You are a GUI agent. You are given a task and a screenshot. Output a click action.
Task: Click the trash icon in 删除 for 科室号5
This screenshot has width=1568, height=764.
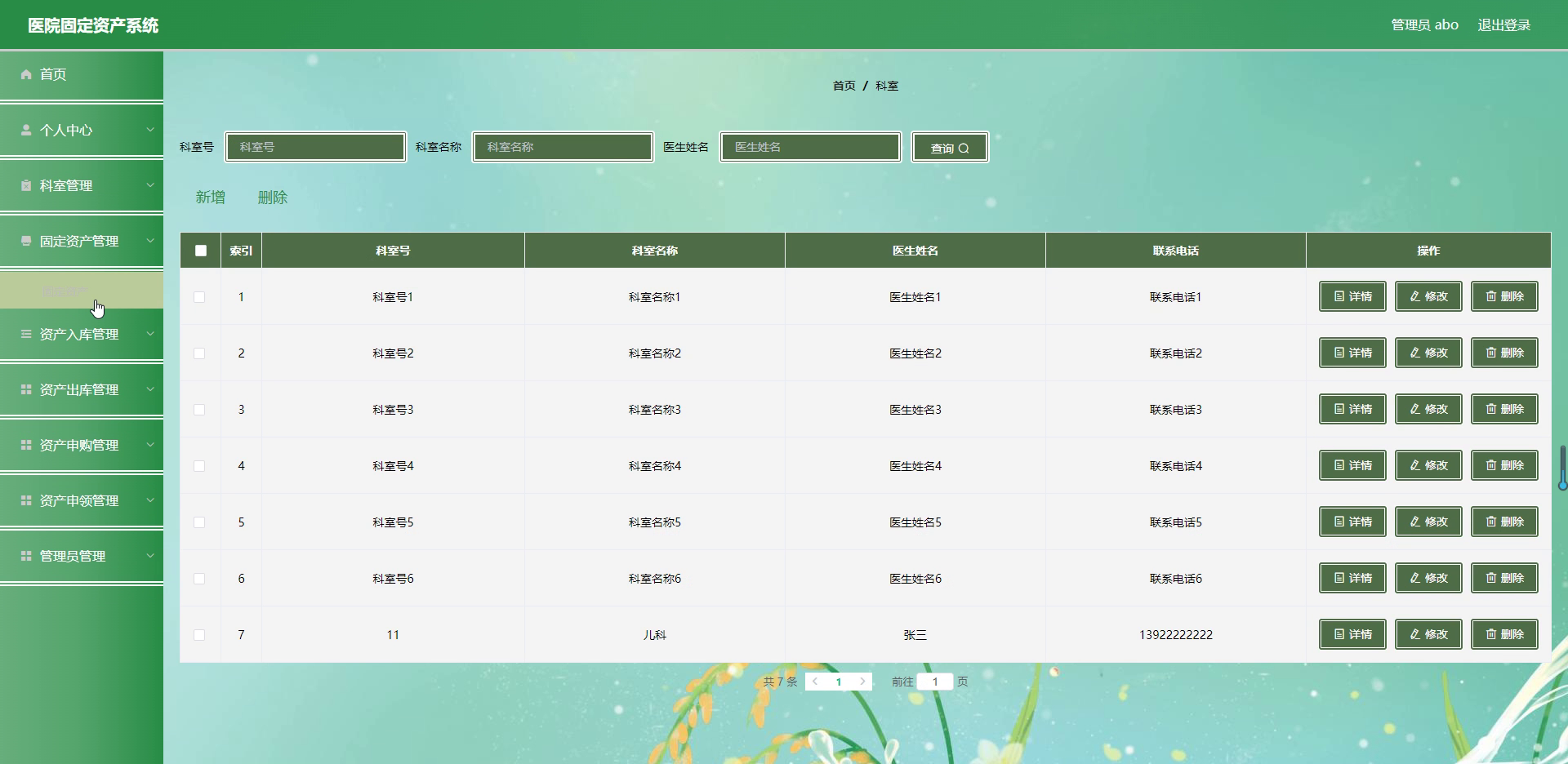1491,522
